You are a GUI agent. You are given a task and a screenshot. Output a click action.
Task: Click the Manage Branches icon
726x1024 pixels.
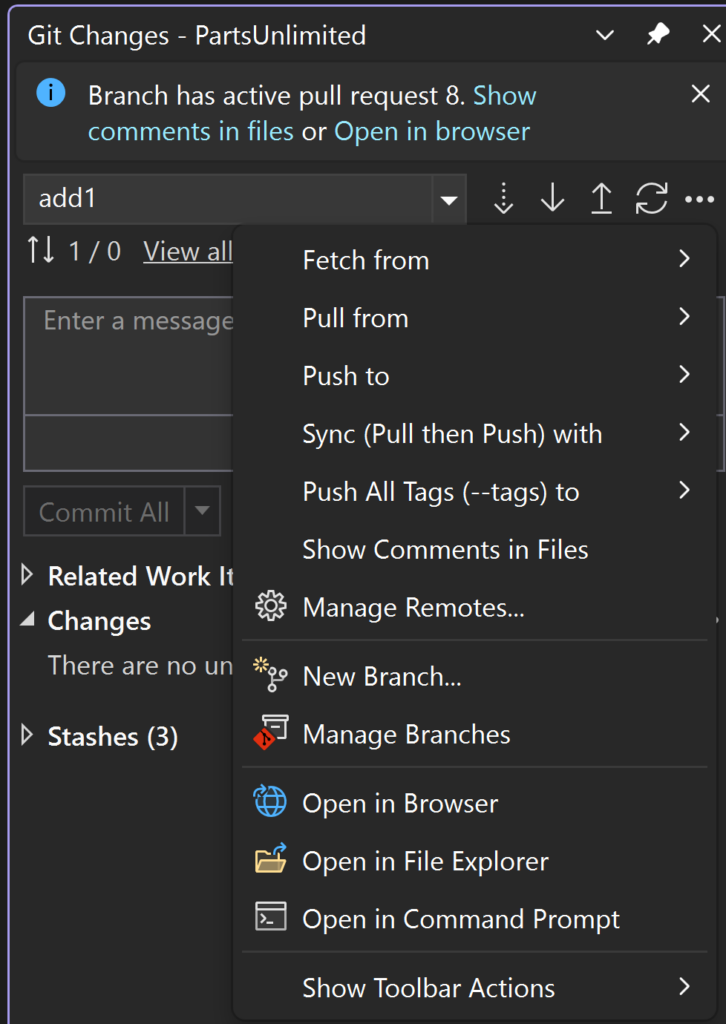tap(269, 734)
